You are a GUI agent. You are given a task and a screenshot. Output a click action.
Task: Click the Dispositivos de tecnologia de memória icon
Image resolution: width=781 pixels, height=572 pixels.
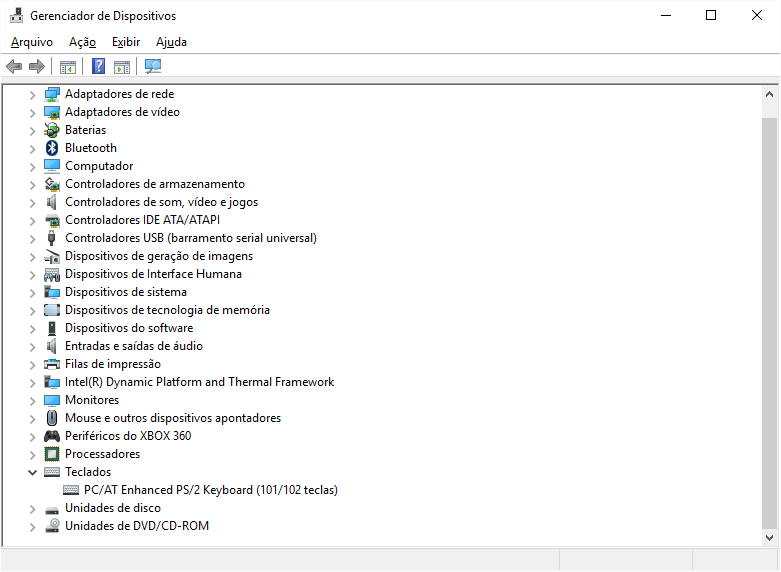click(52, 310)
